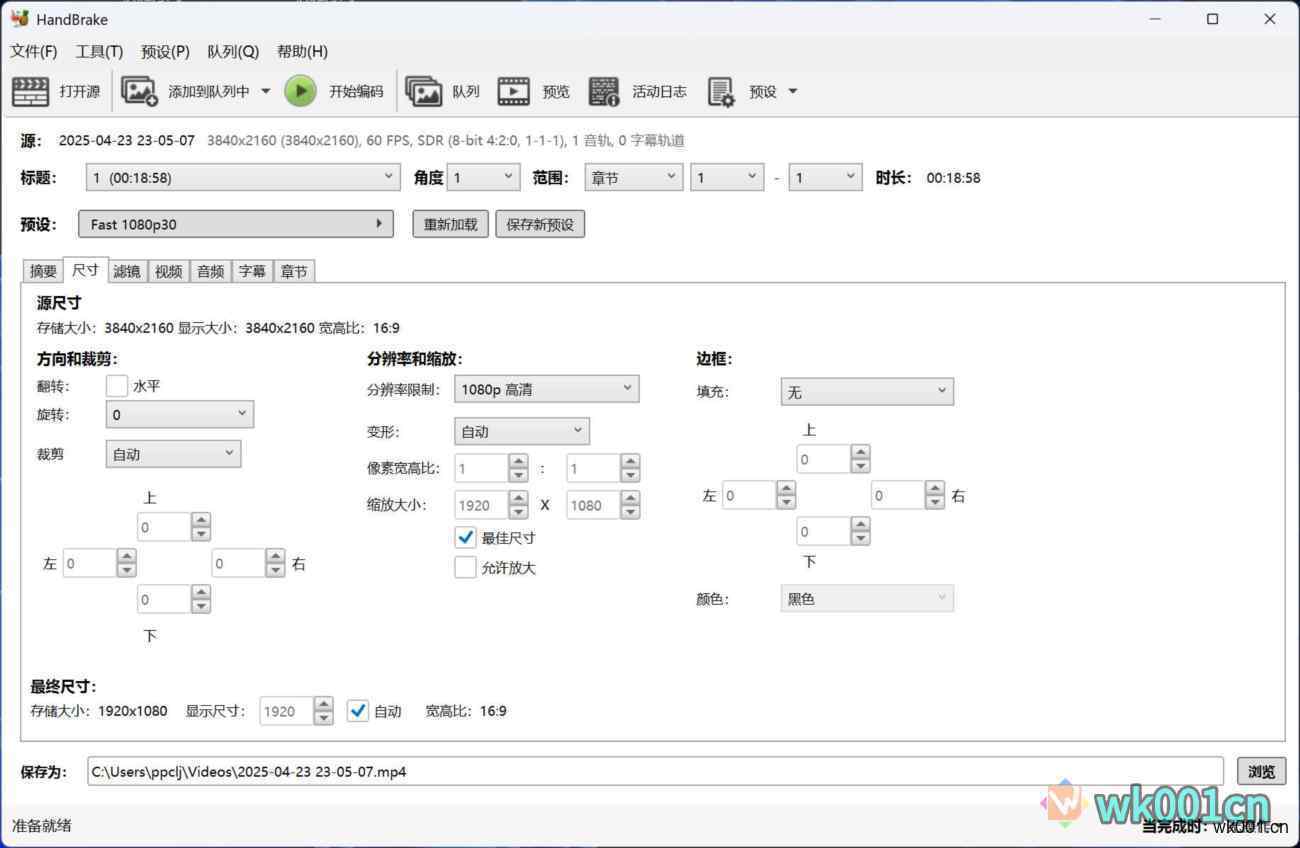Click the 预设 presets toolbar icon
The height and width of the screenshot is (848, 1300).
click(x=721, y=91)
